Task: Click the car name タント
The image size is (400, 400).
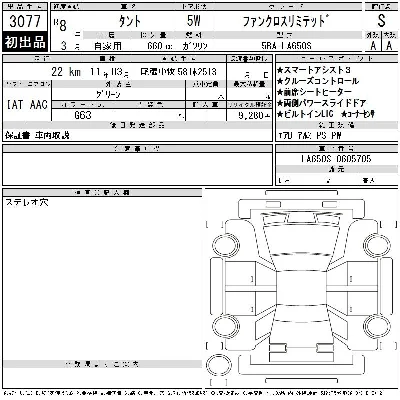Action: point(130,22)
